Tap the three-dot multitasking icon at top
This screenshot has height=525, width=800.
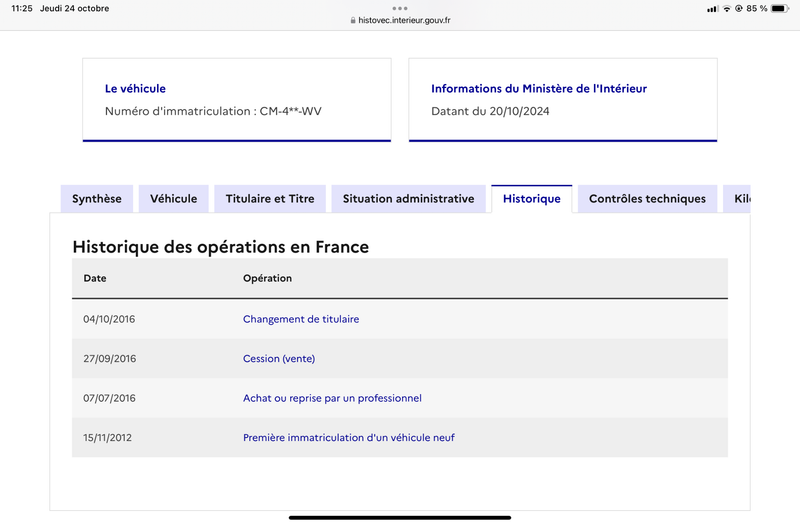click(x=400, y=8)
